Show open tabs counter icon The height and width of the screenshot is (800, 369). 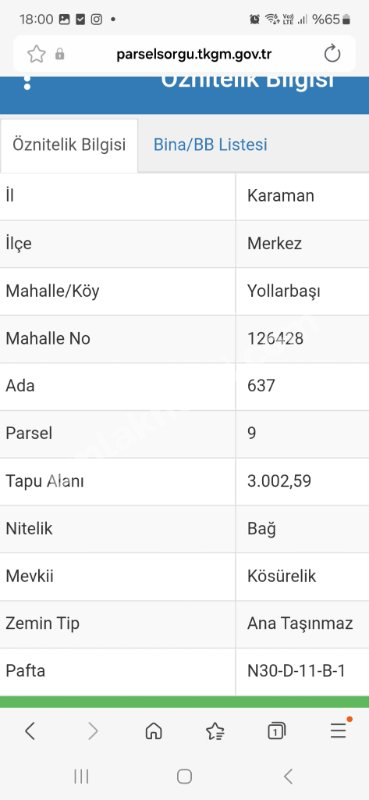(276, 731)
